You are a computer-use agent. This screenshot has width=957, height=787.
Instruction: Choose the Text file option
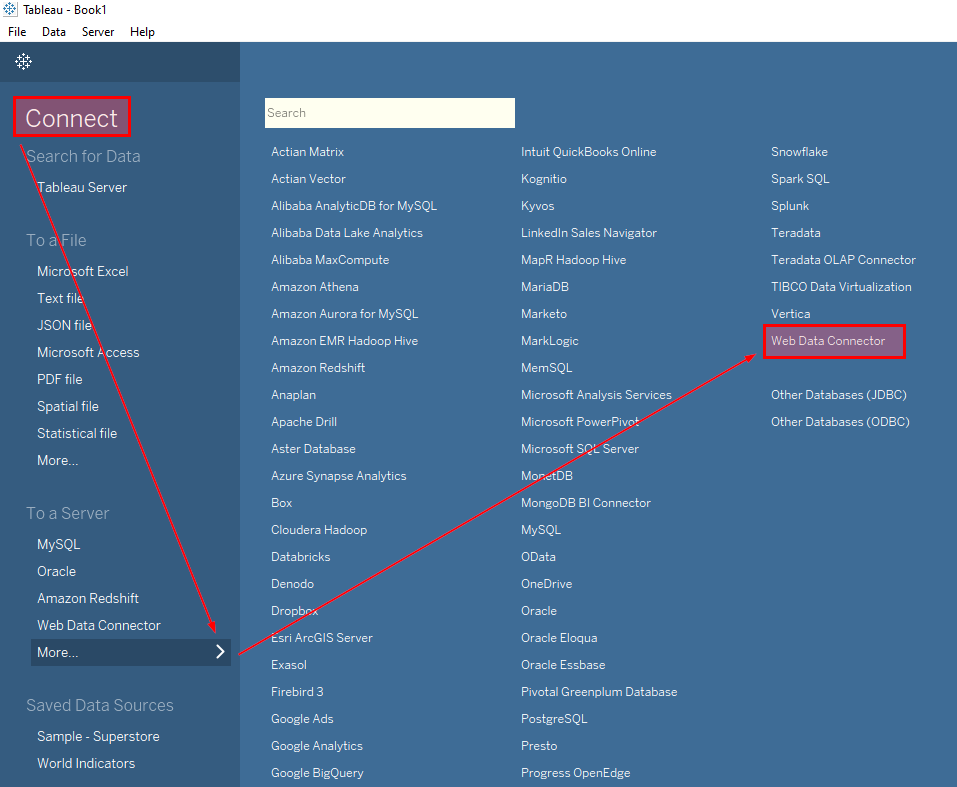60,298
